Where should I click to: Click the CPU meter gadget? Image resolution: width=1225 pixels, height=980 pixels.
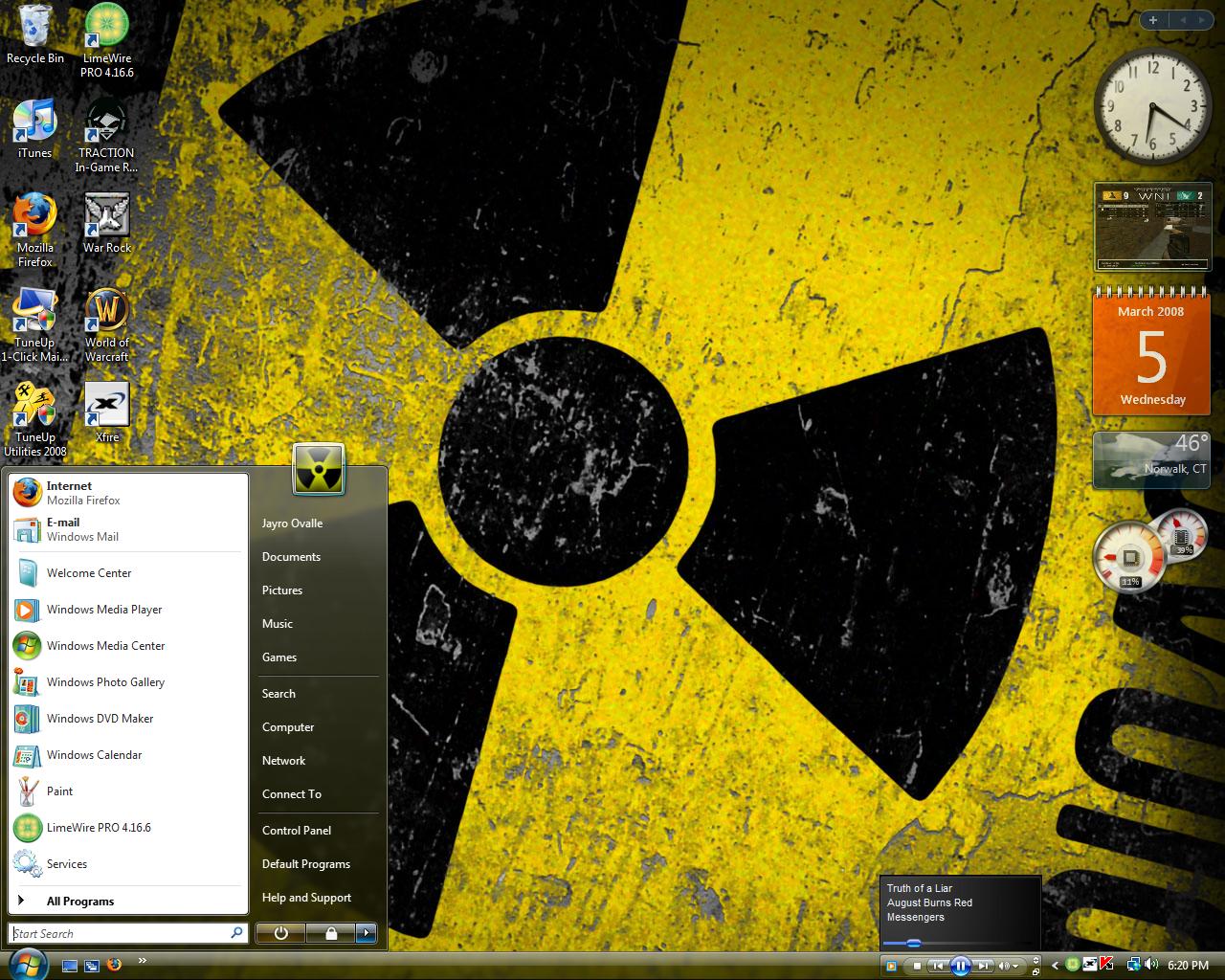[1130, 557]
